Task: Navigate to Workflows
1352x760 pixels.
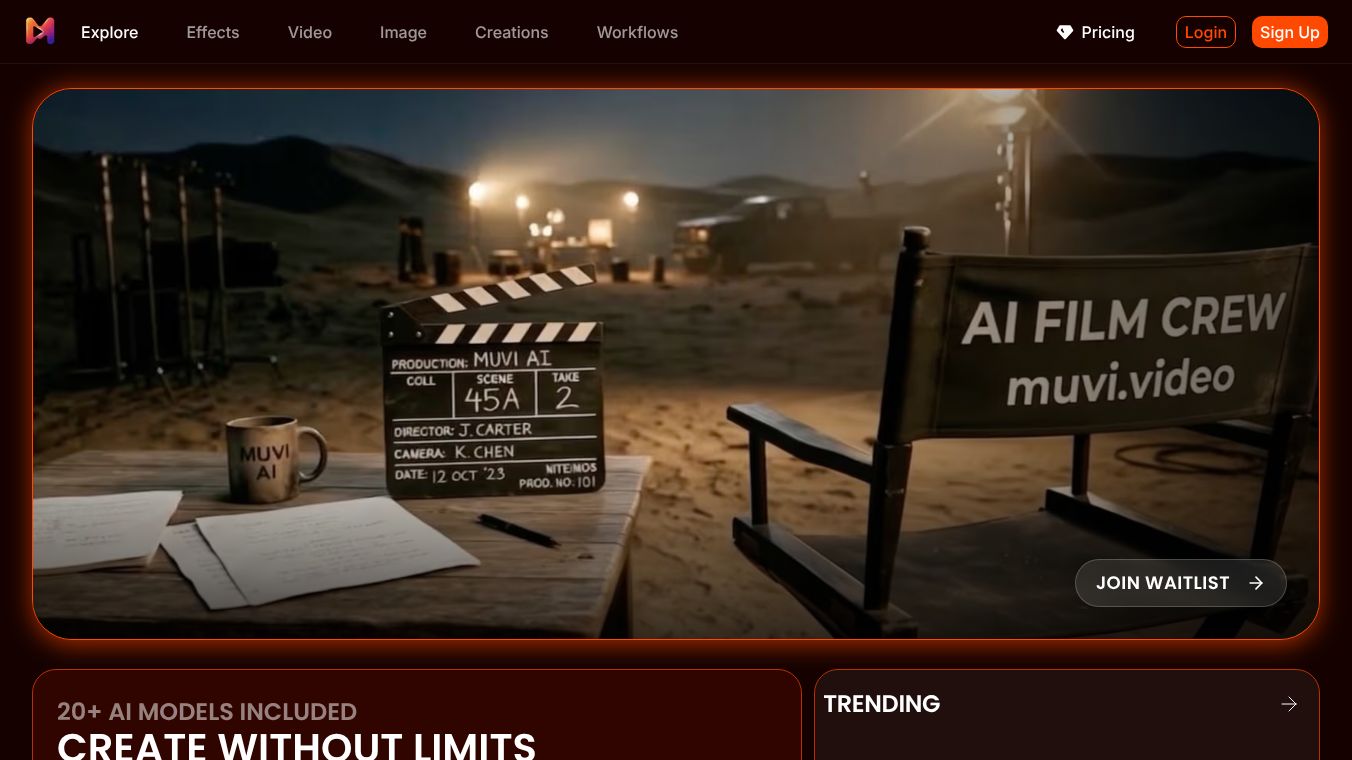Action: tap(637, 32)
